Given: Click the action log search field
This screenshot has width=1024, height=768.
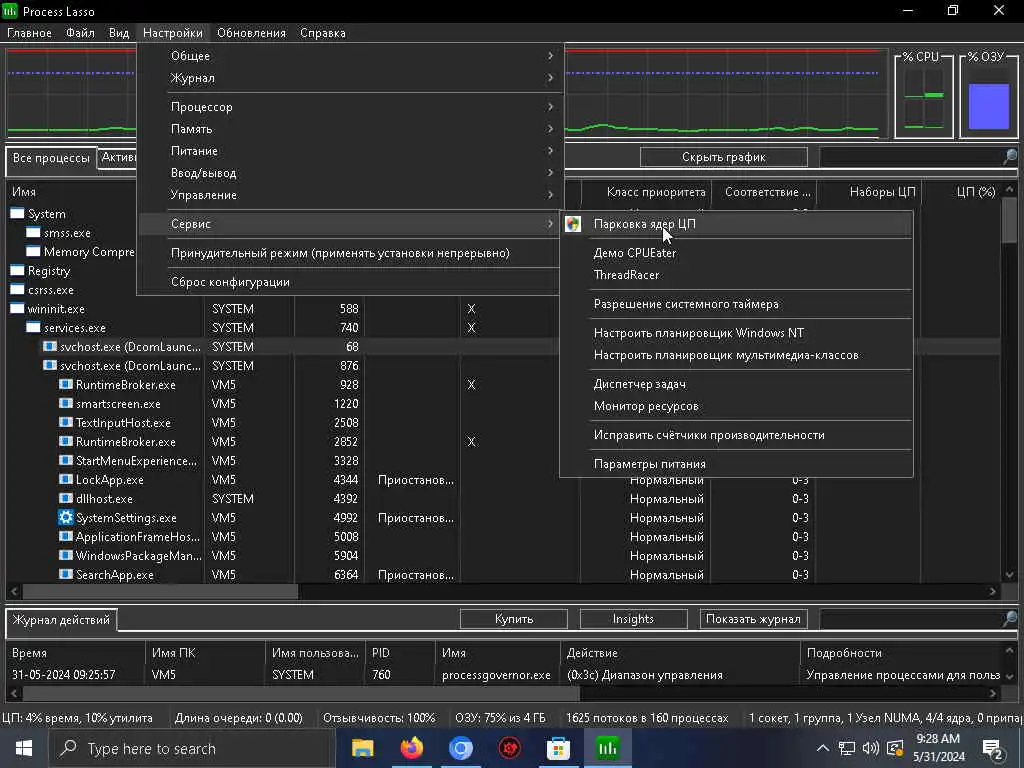Looking at the screenshot, I should [x=911, y=618].
